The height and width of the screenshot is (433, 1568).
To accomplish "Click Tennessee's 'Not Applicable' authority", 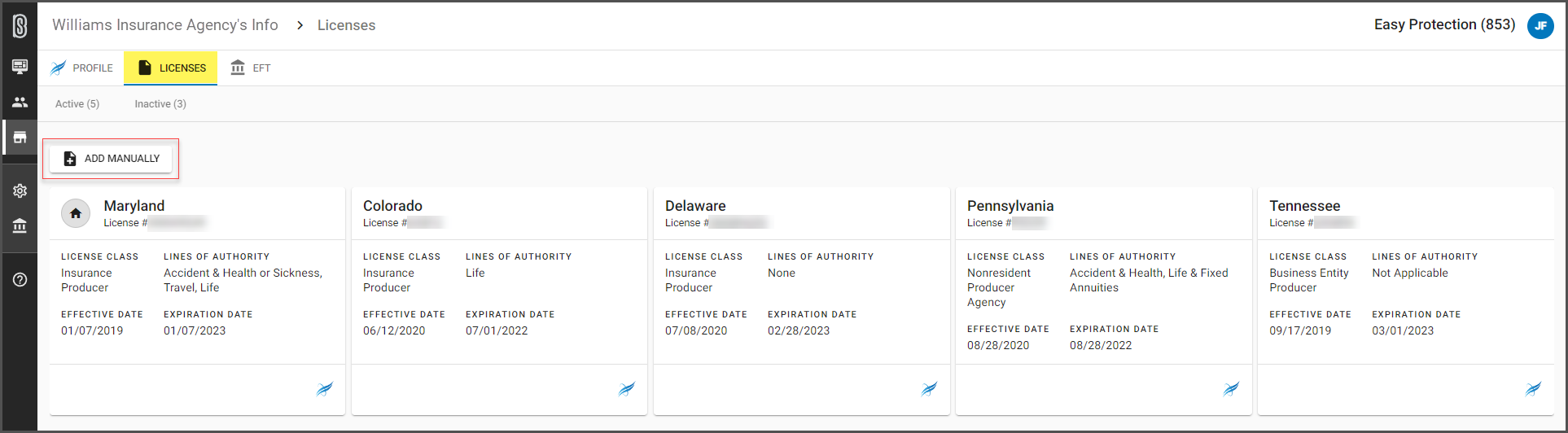I will click(x=1410, y=273).
